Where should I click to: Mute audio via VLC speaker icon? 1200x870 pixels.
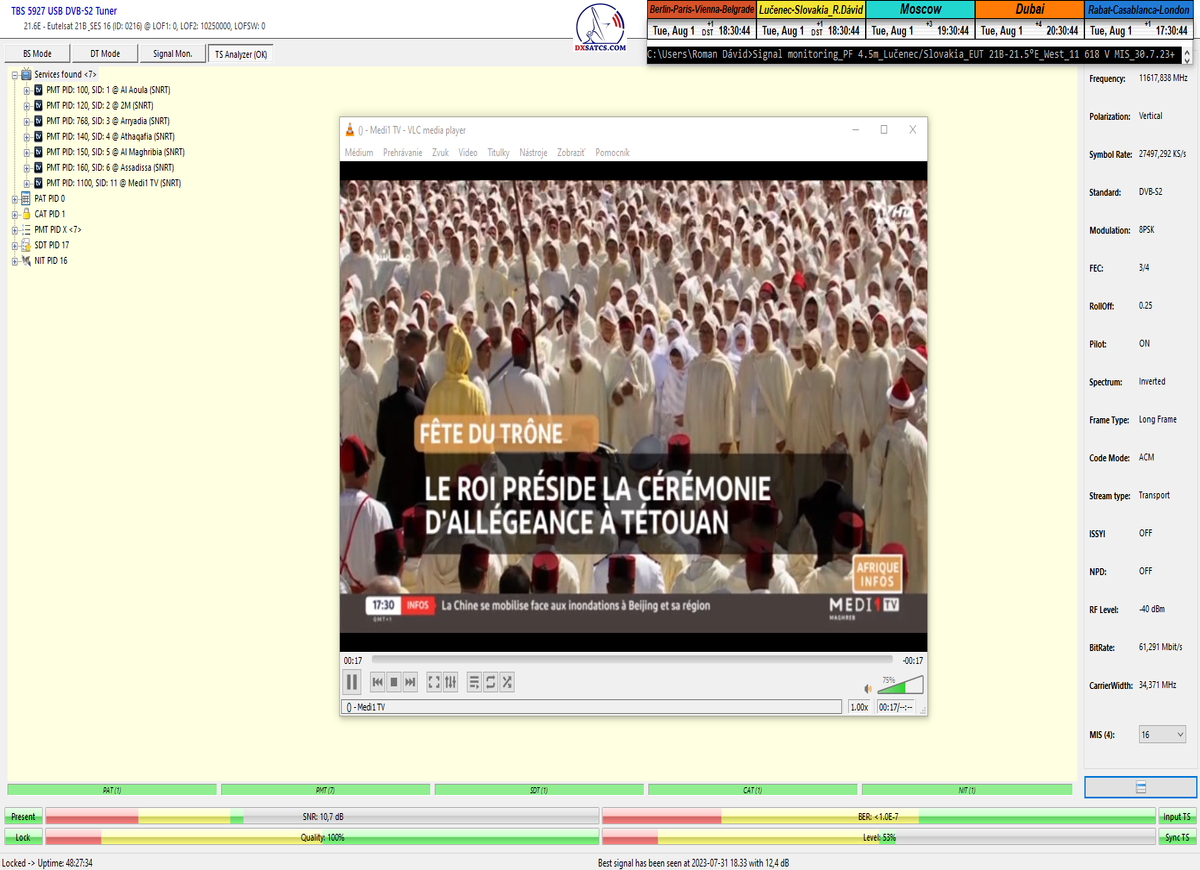tap(868, 688)
